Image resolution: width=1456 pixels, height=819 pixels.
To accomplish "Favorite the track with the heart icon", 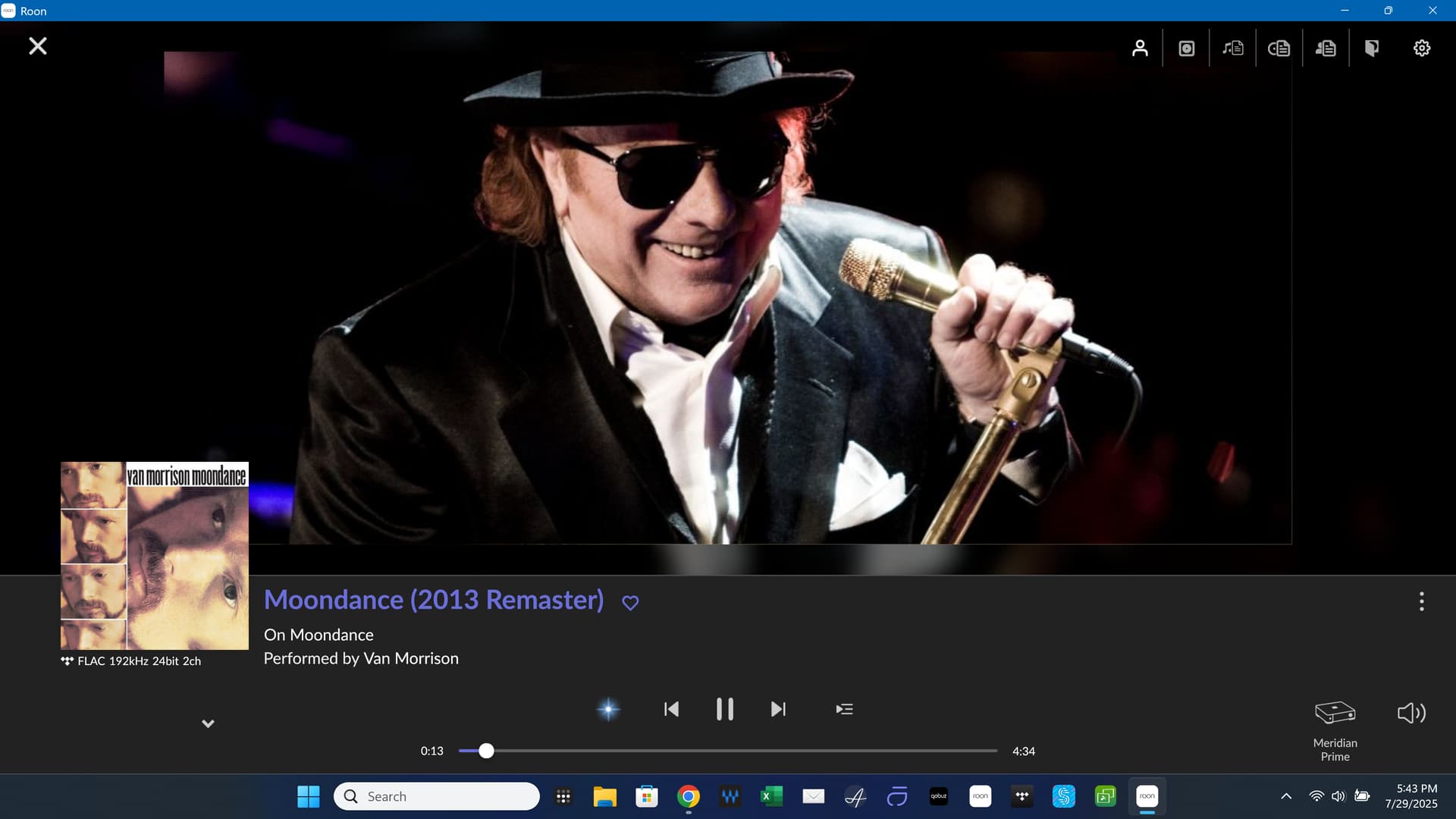I will 630,603.
